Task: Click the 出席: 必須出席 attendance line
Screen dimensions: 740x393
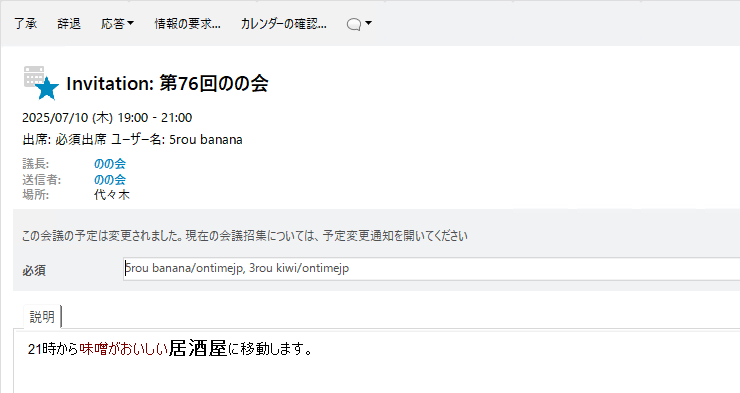Action: pos(132,140)
